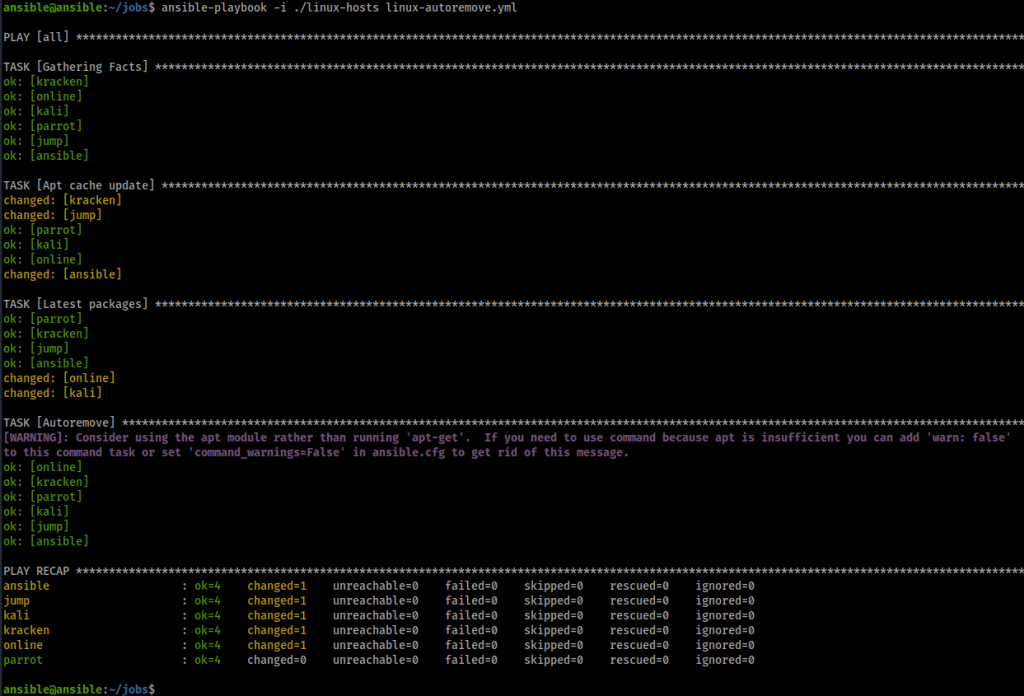Viewport: 1024px width, 696px height.
Task: Click 'changed=0' in the parrot recap row
Action: (277, 660)
